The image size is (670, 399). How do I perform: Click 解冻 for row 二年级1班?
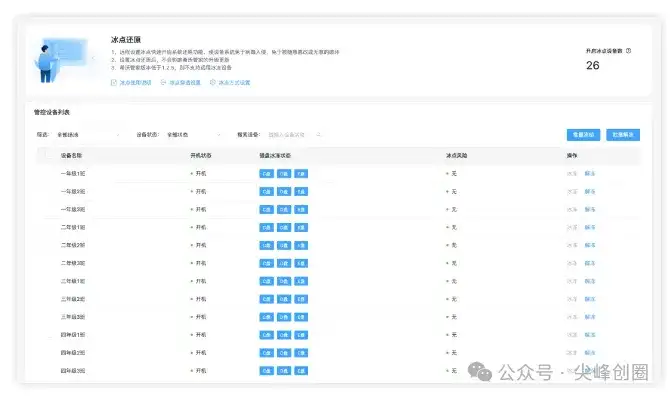click(590, 227)
